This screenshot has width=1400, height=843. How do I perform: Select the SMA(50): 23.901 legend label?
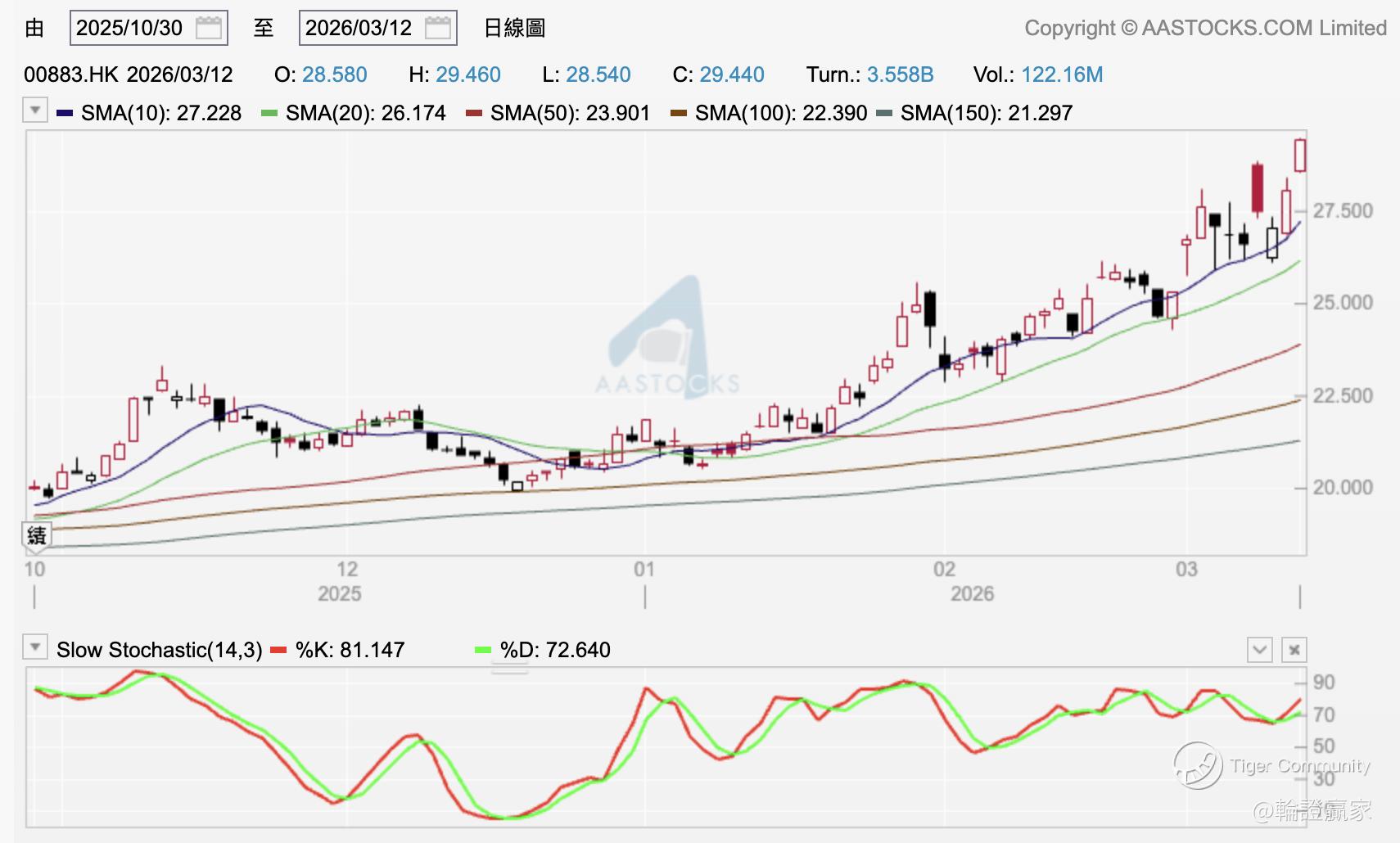(x=570, y=113)
